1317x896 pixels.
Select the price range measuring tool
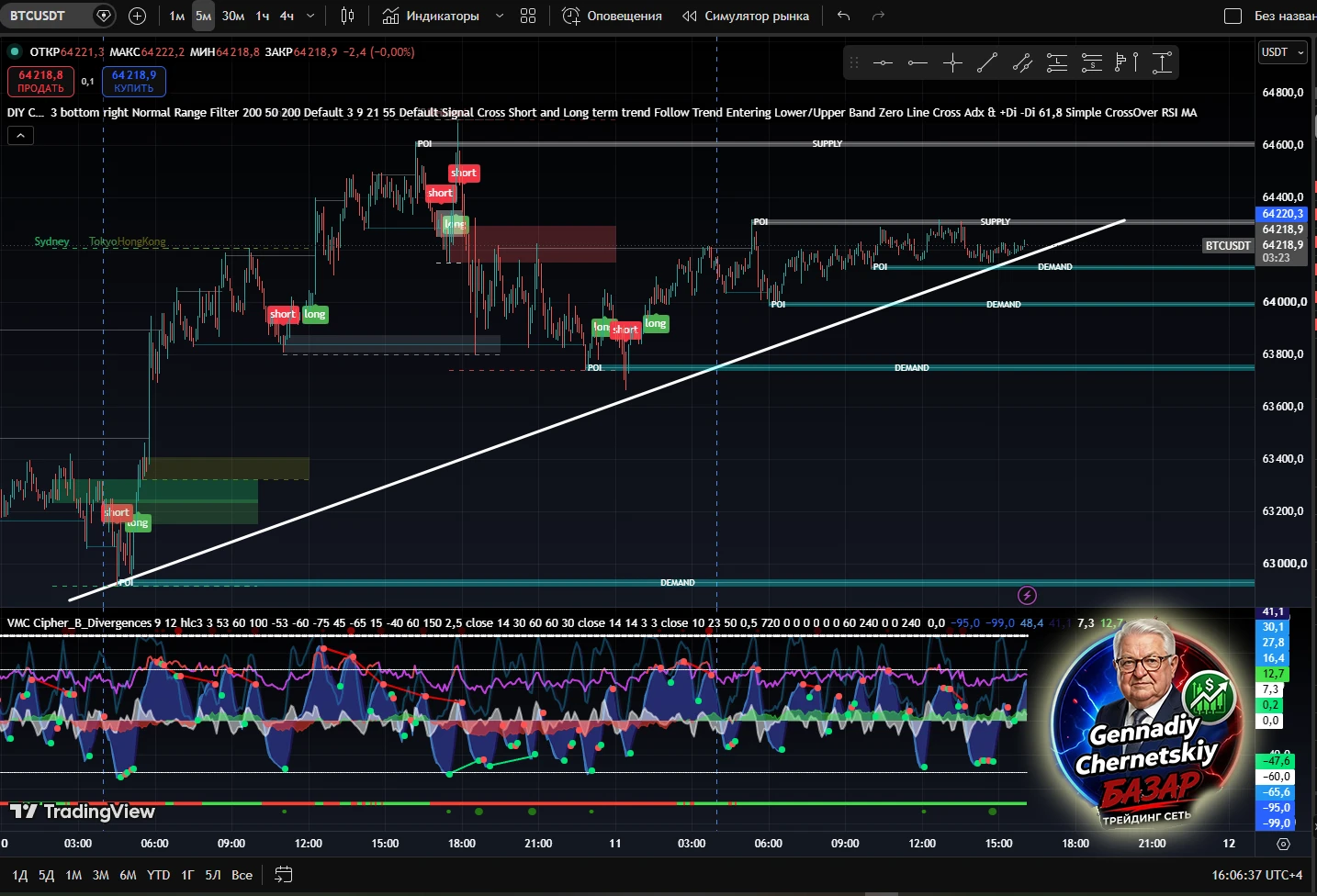pyautogui.click(x=1162, y=62)
